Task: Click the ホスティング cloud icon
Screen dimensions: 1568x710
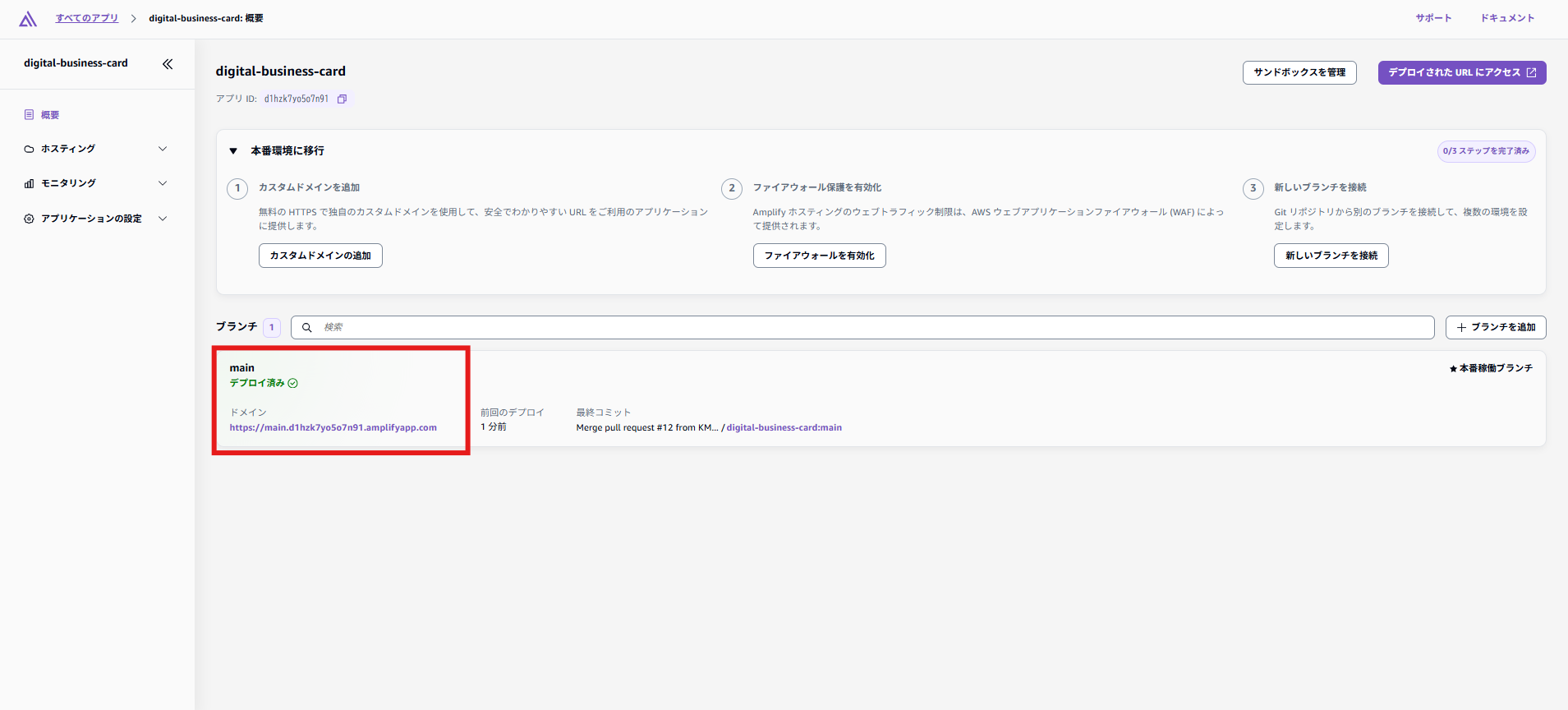Action: [x=29, y=149]
